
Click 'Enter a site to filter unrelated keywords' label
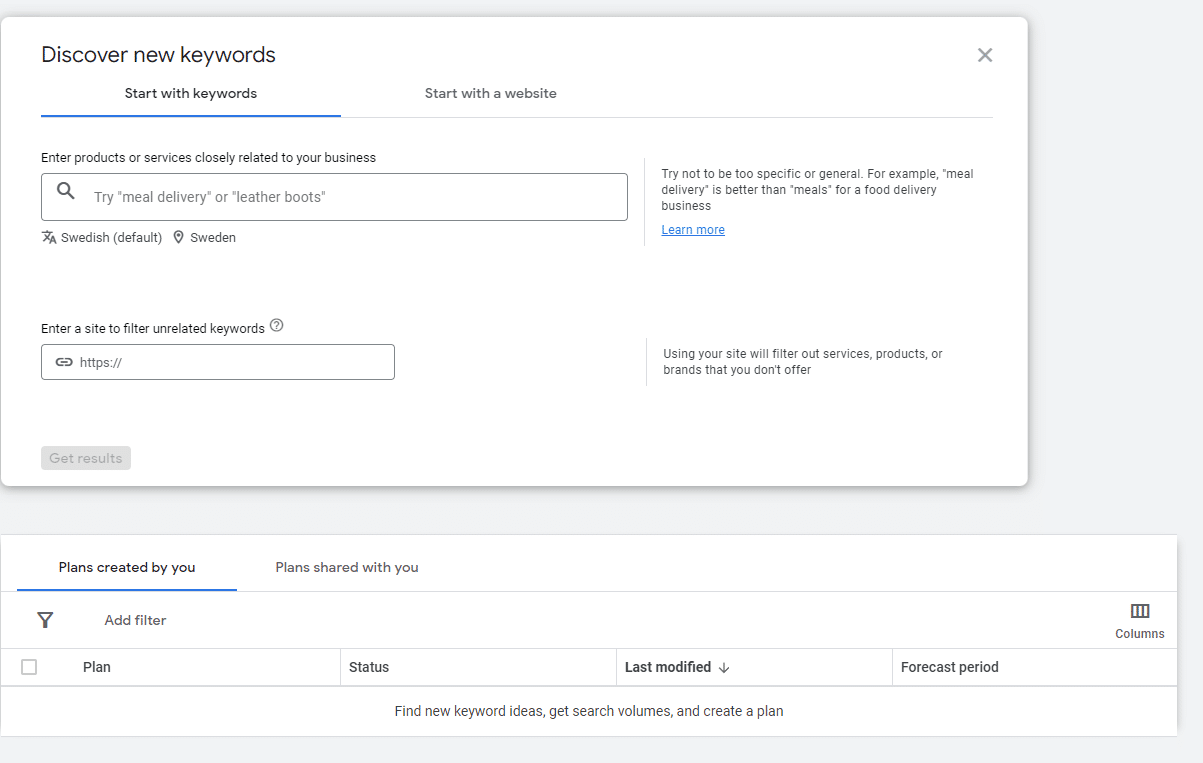pos(153,328)
